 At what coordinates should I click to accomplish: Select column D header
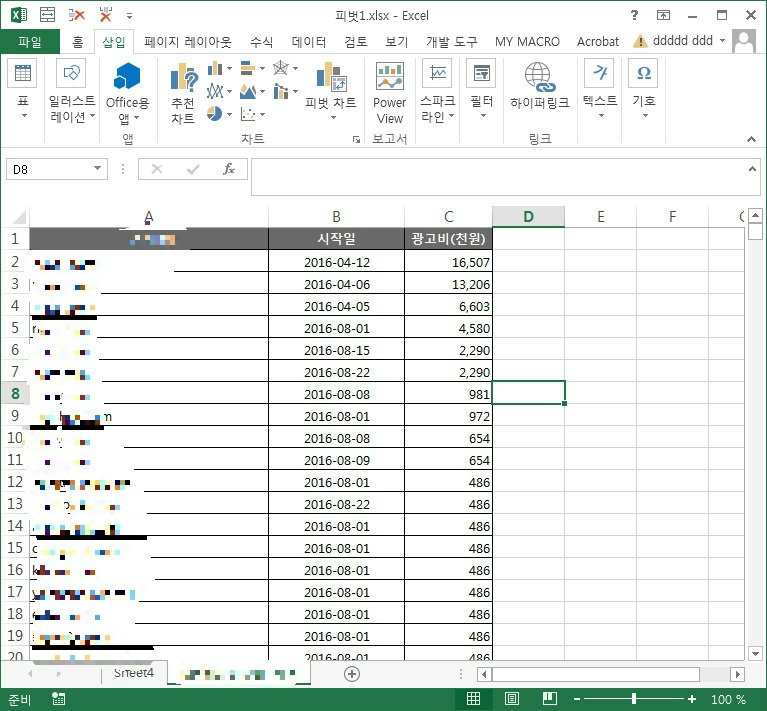coord(528,216)
